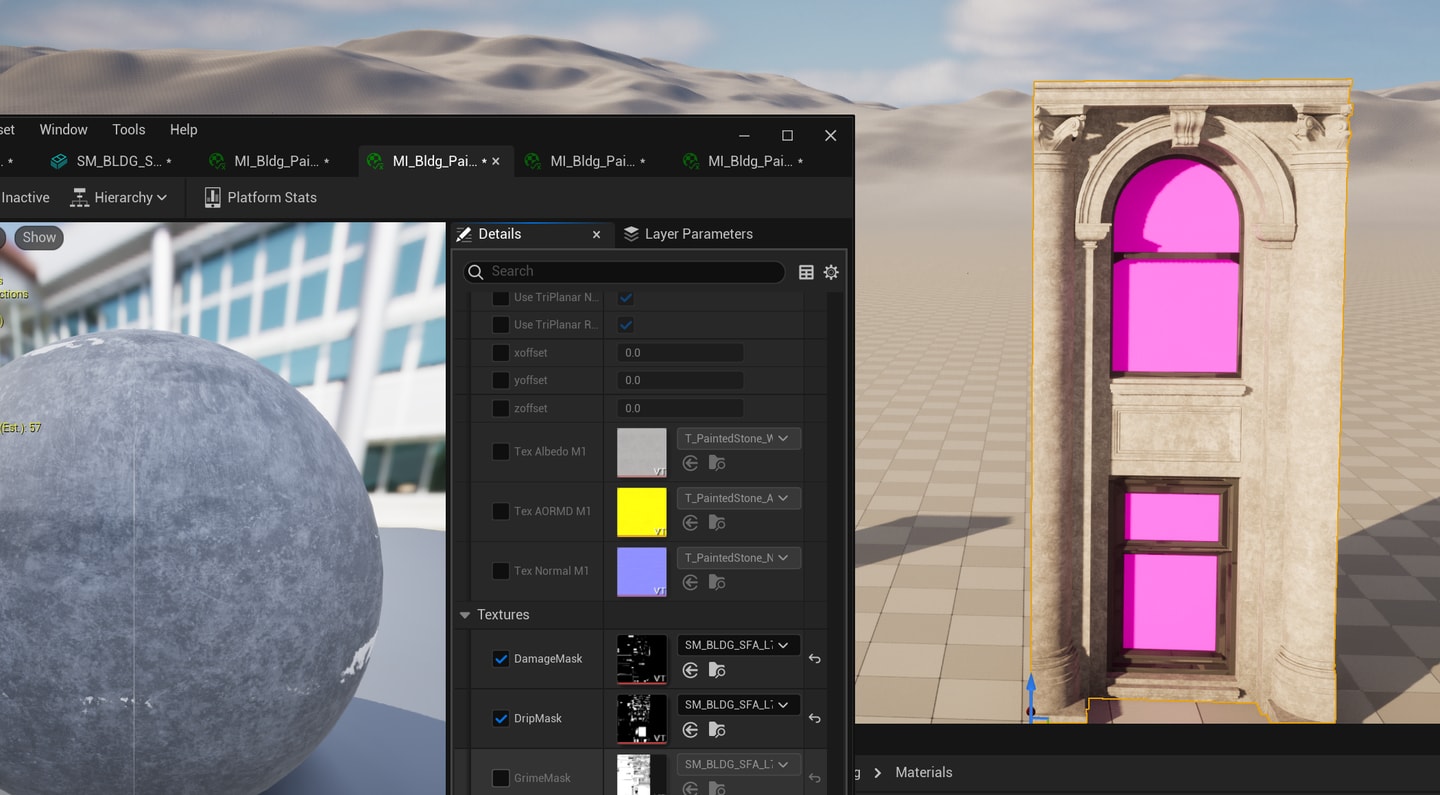Use selected asset for Tex Albedo M1

point(690,464)
